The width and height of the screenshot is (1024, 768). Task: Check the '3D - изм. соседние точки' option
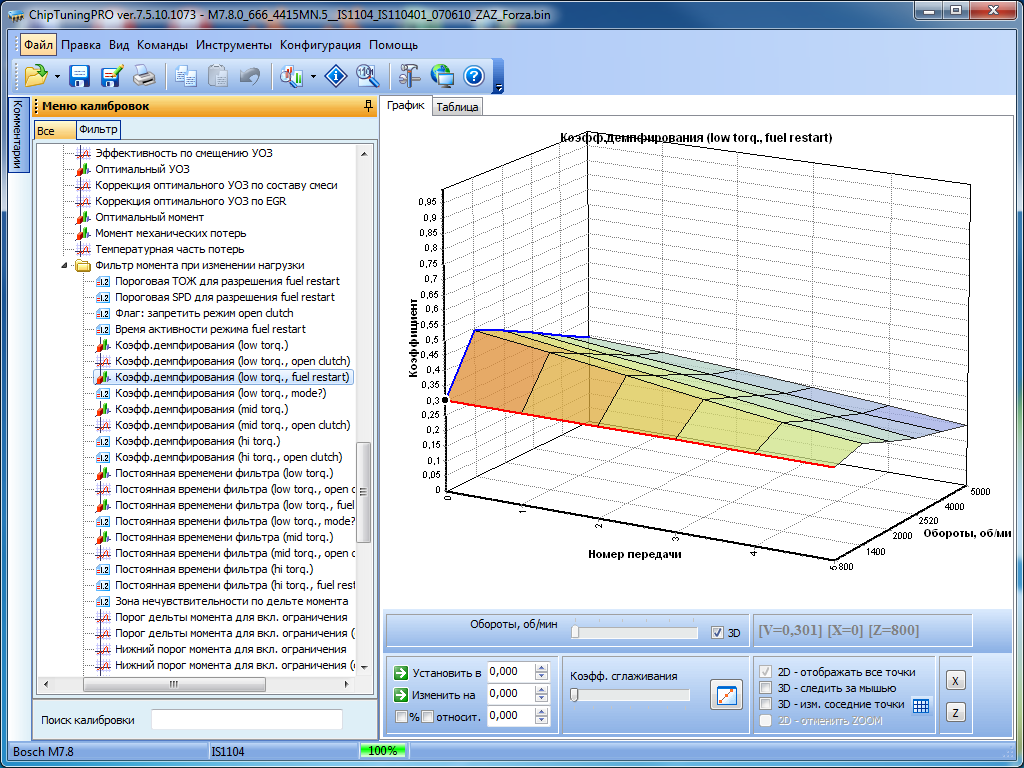[766, 704]
